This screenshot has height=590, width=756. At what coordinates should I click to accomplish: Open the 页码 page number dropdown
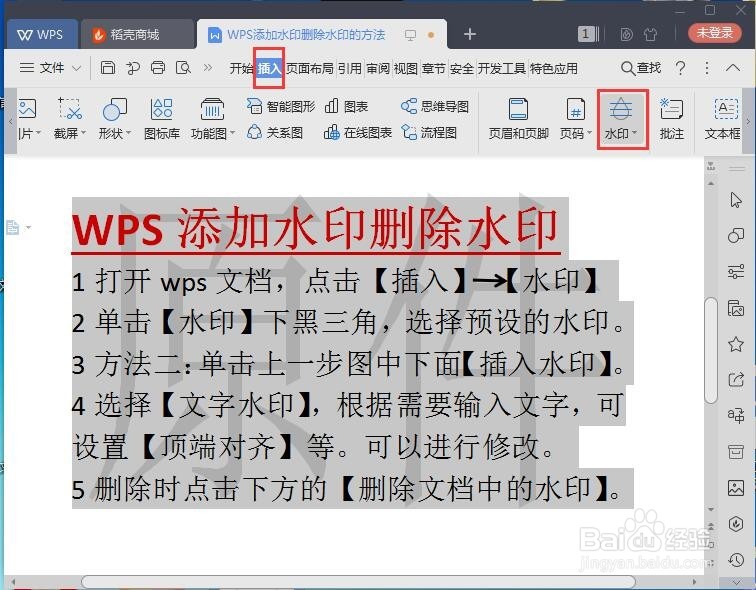click(576, 119)
